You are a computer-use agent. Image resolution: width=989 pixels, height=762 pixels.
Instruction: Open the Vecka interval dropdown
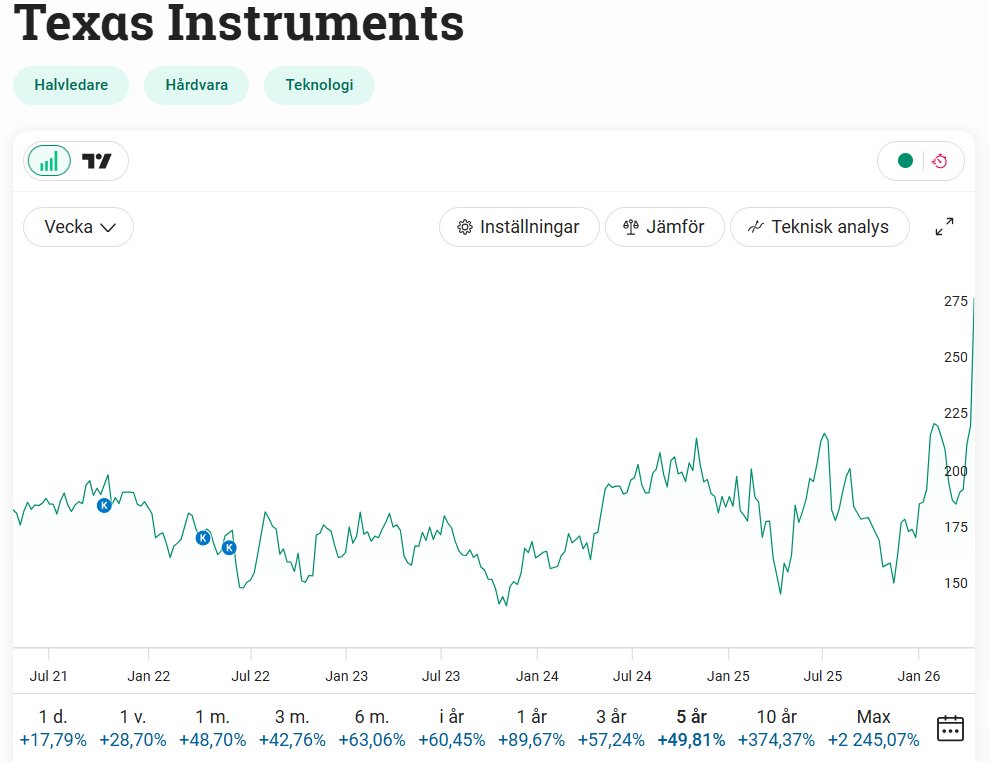(79, 226)
